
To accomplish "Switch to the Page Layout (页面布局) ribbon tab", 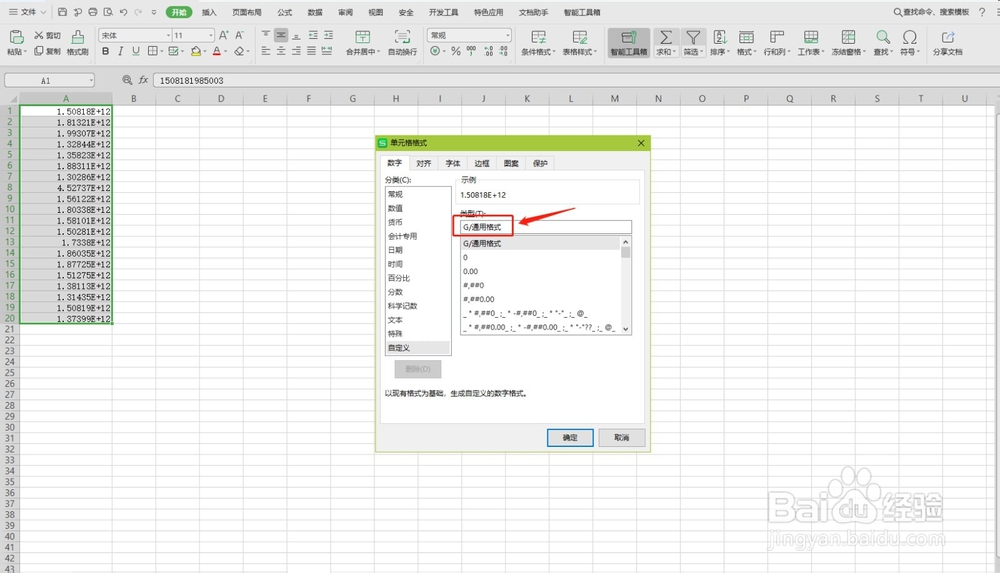I will (247, 12).
